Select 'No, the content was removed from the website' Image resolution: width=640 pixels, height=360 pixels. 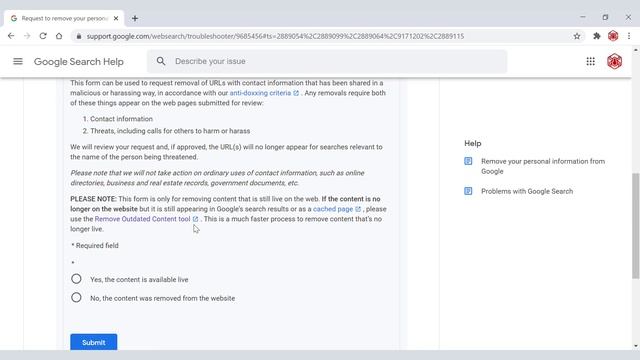click(x=76, y=298)
